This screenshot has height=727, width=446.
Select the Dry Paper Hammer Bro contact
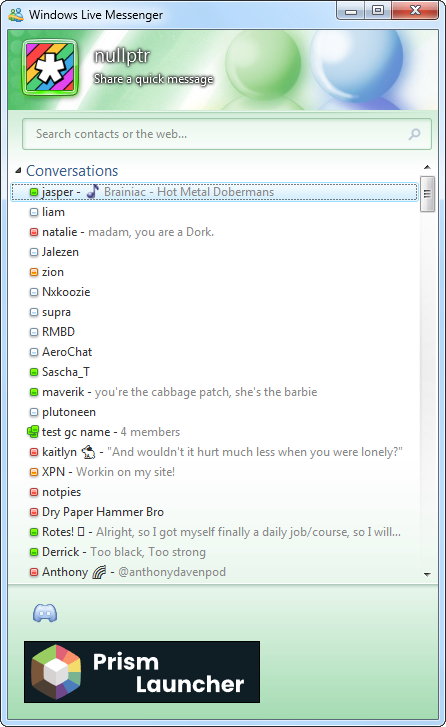[214, 512]
